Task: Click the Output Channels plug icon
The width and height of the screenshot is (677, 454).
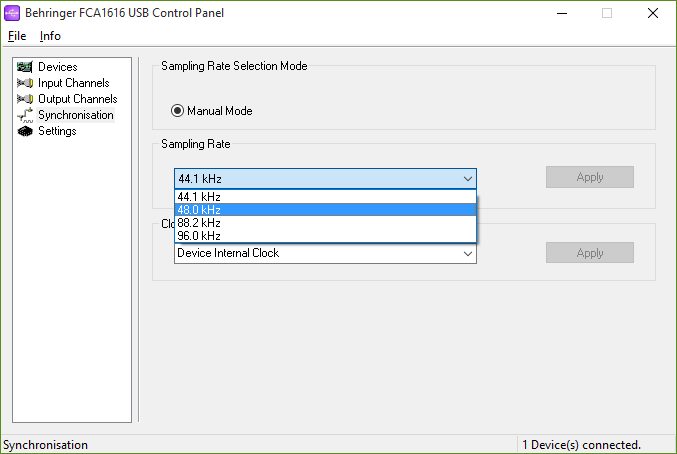Action: [25, 99]
